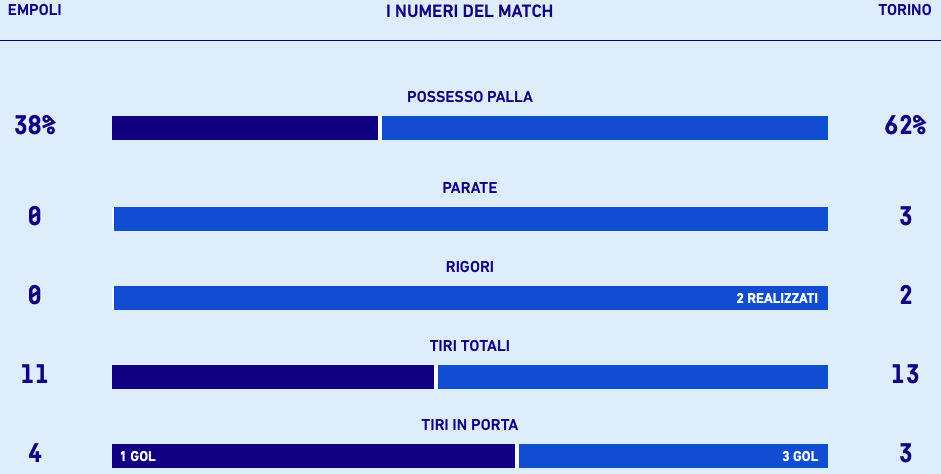Select the I NUMERI DEL MATCH heading

coord(469,11)
